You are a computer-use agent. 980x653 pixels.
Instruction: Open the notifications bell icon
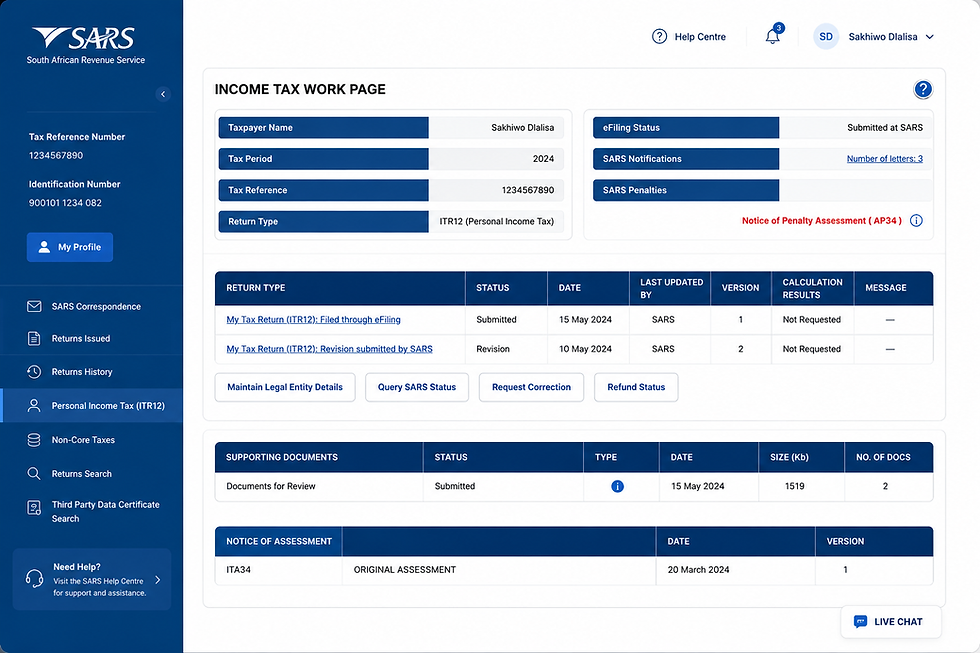tap(773, 36)
